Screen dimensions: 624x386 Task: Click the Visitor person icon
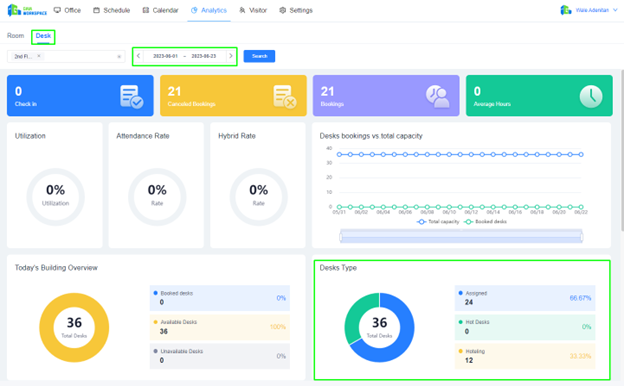242,10
